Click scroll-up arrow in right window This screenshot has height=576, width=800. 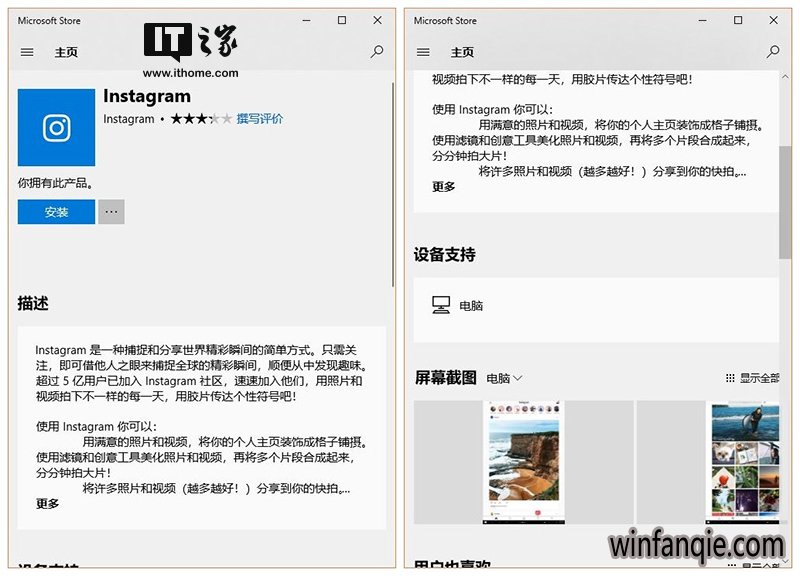[785, 77]
